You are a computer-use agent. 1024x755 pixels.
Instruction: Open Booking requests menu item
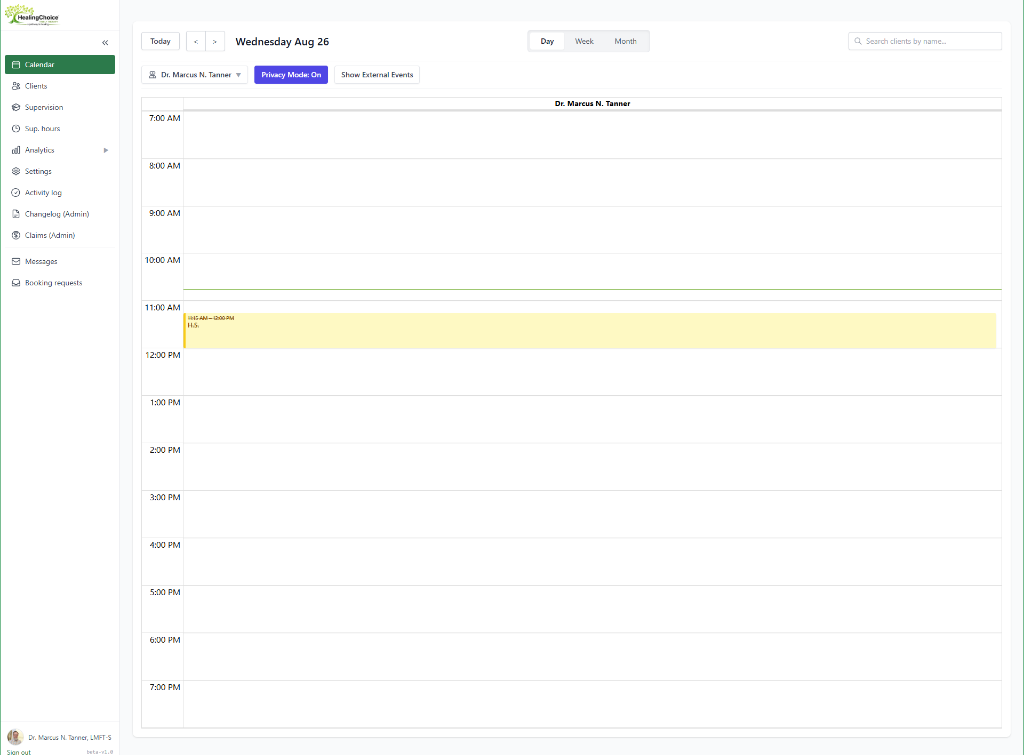[60, 283]
